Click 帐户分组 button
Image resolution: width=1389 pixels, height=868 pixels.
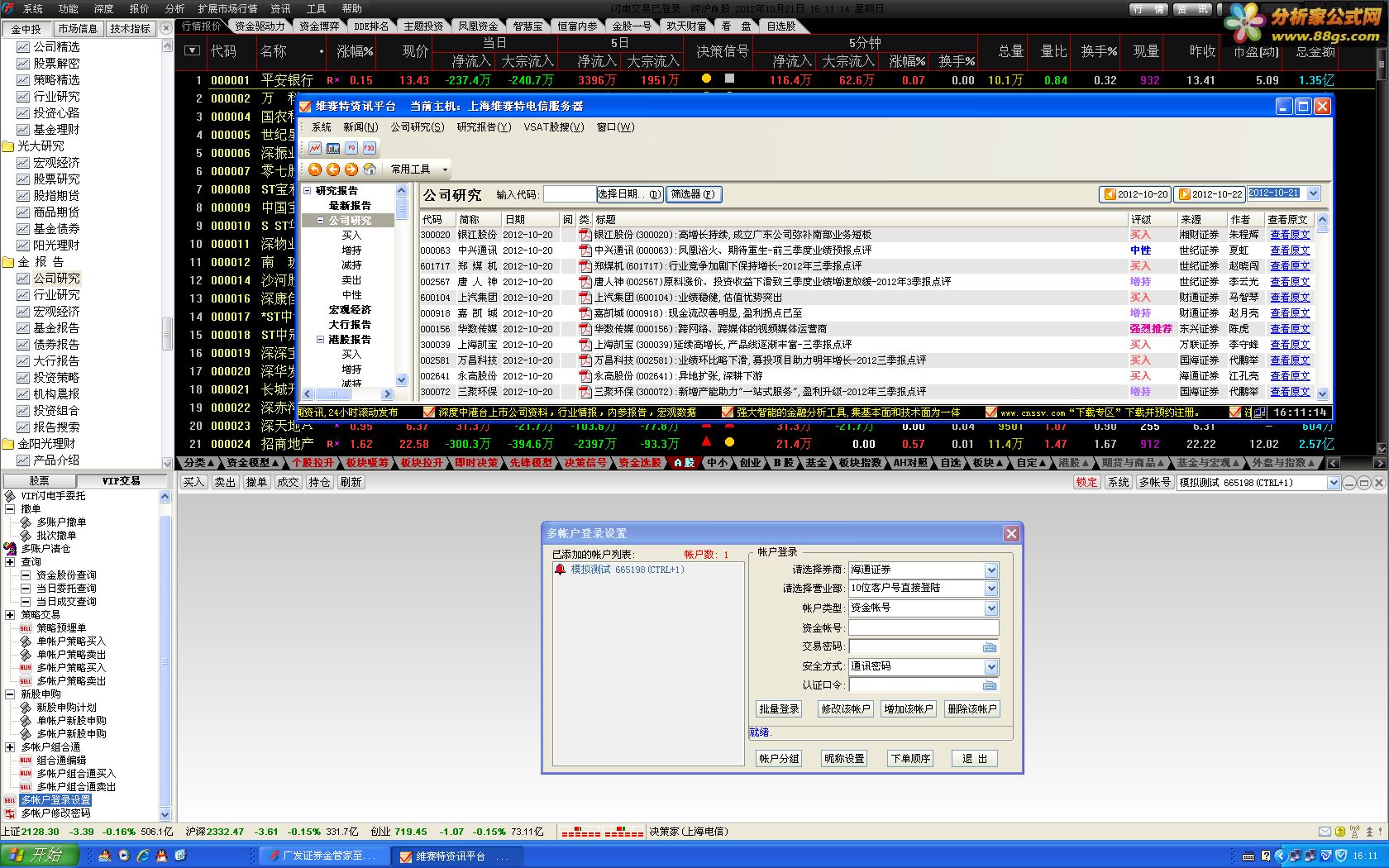click(779, 759)
